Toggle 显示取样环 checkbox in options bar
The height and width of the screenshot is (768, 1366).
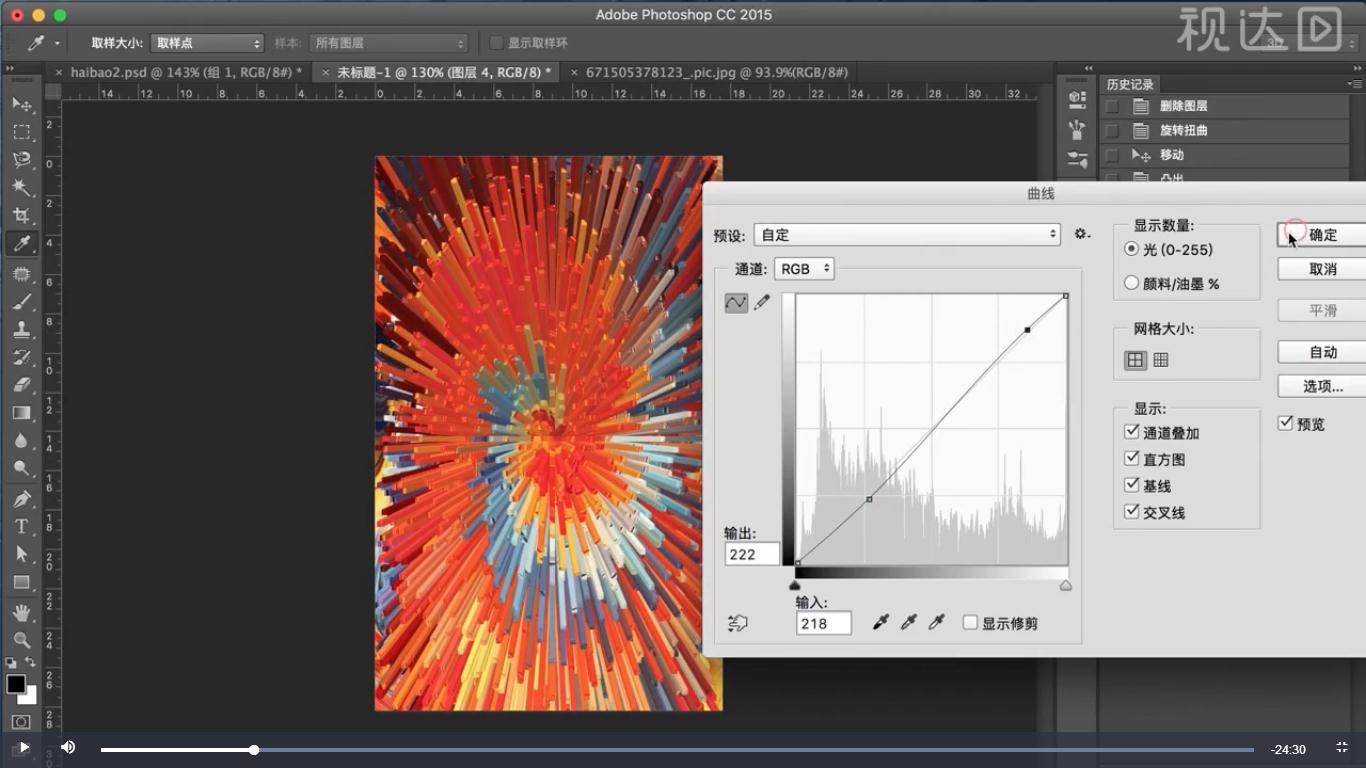click(x=496, y=43)
